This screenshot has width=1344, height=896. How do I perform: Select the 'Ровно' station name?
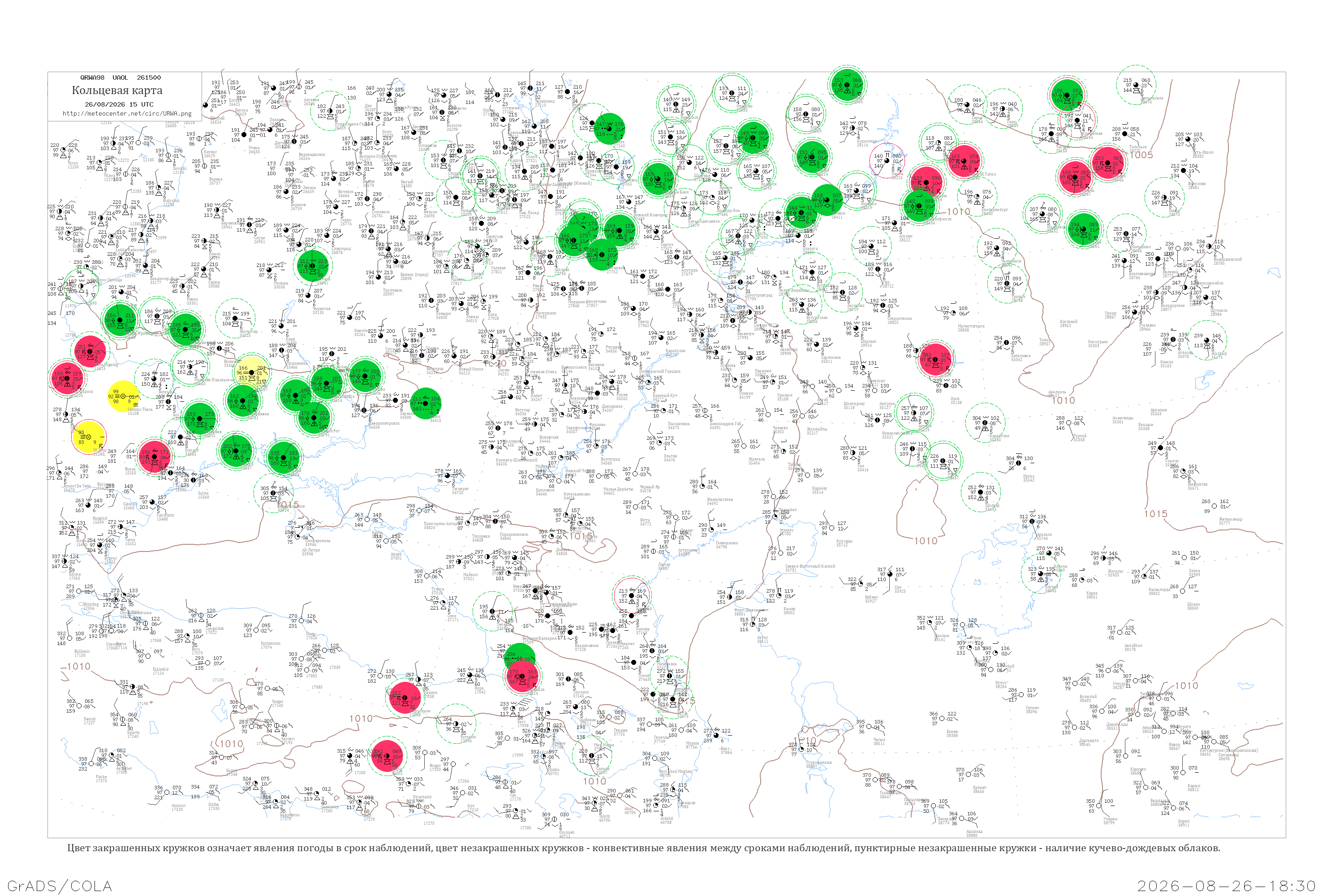click(192, 299)
